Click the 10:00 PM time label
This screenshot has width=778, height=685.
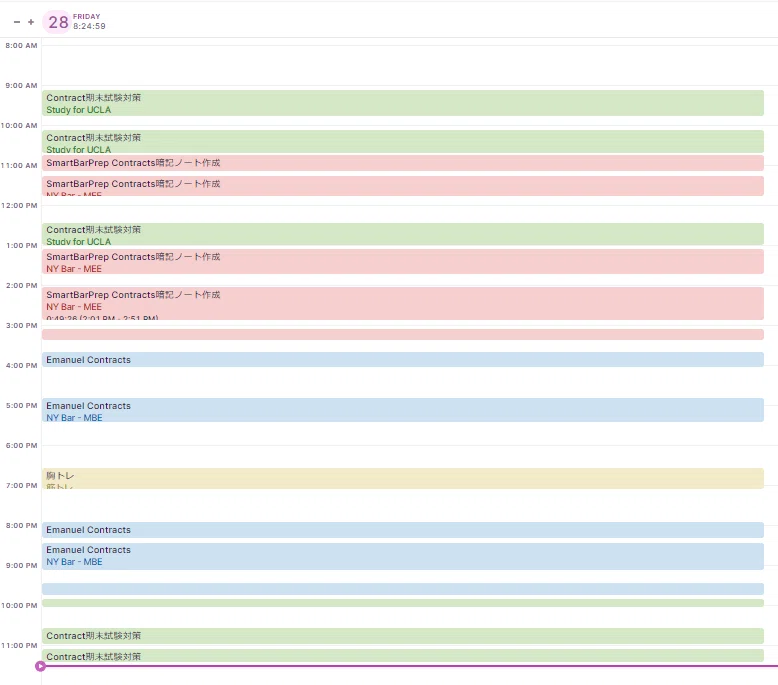coord(19,606)
